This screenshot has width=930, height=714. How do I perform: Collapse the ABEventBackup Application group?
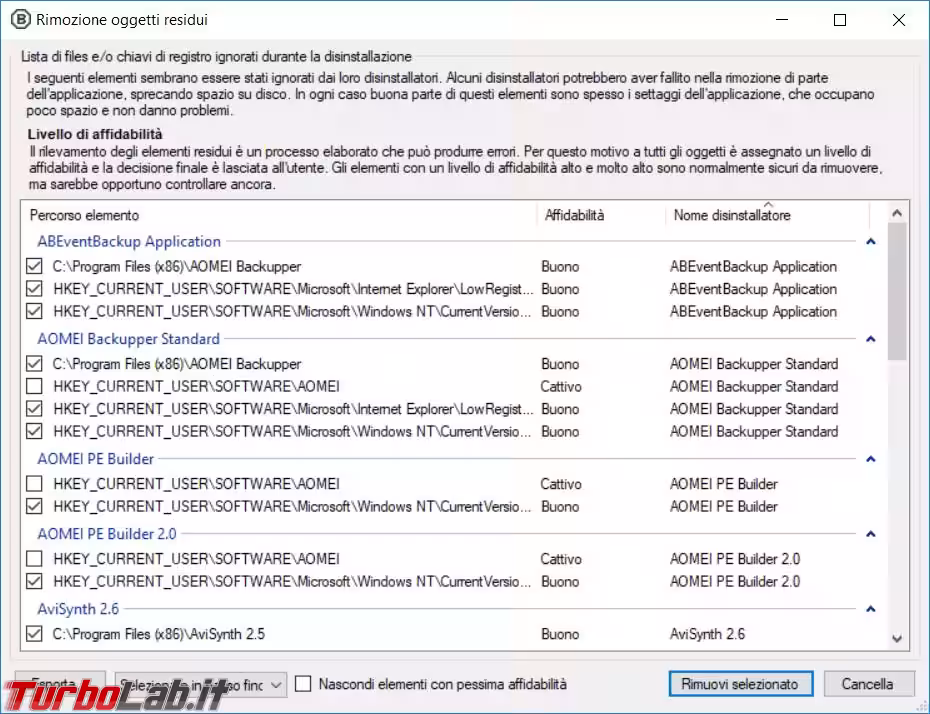pos(870,242)
